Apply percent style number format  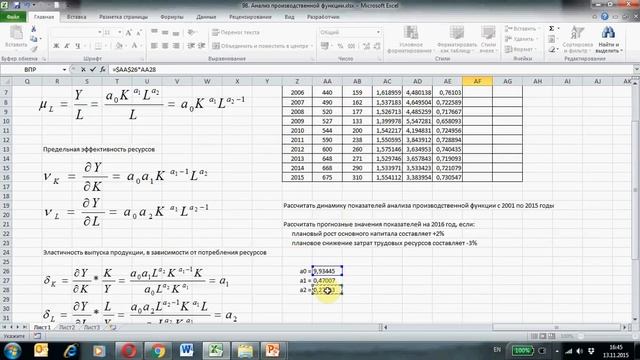point(340,46)
